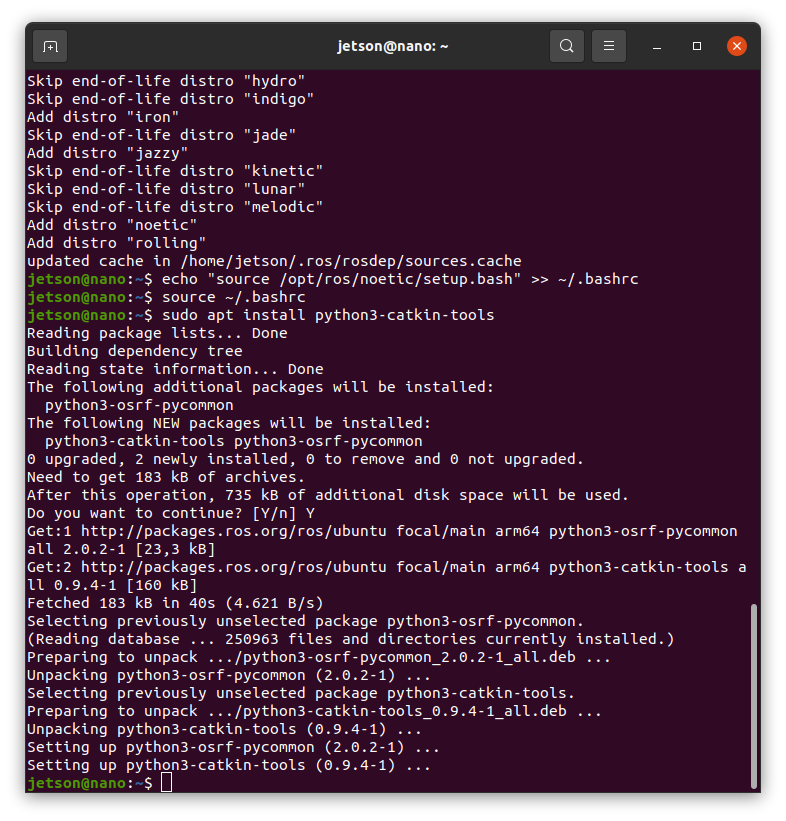Click the echo source setup.bash command
Screen dimensions: 786x821
(400, 279)
